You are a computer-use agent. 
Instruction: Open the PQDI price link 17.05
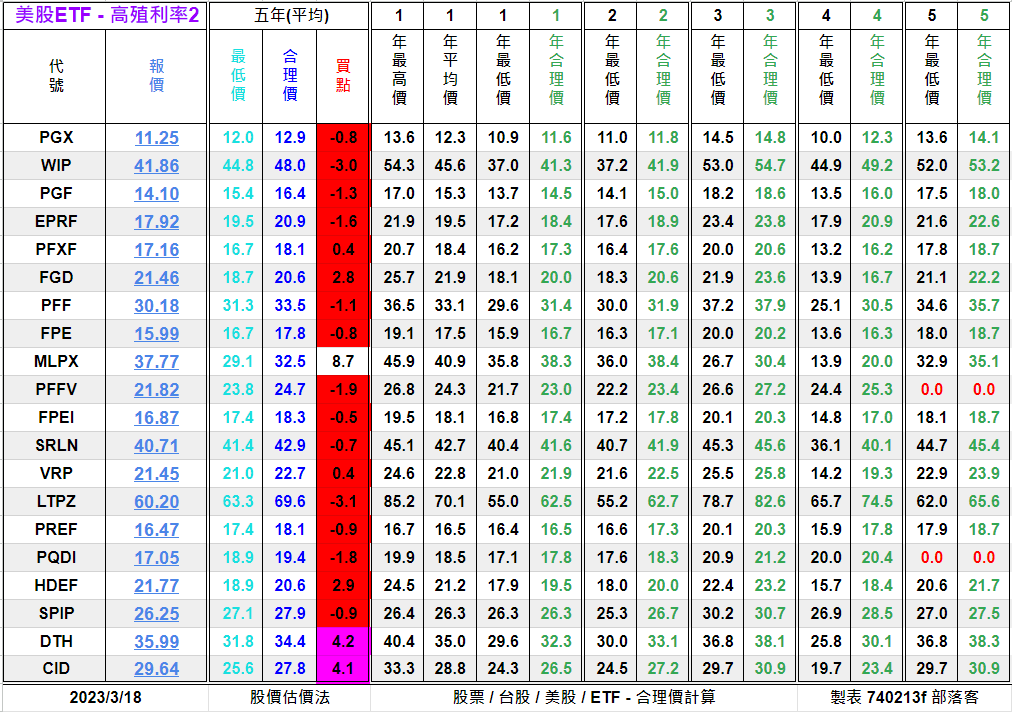(157, 558)
